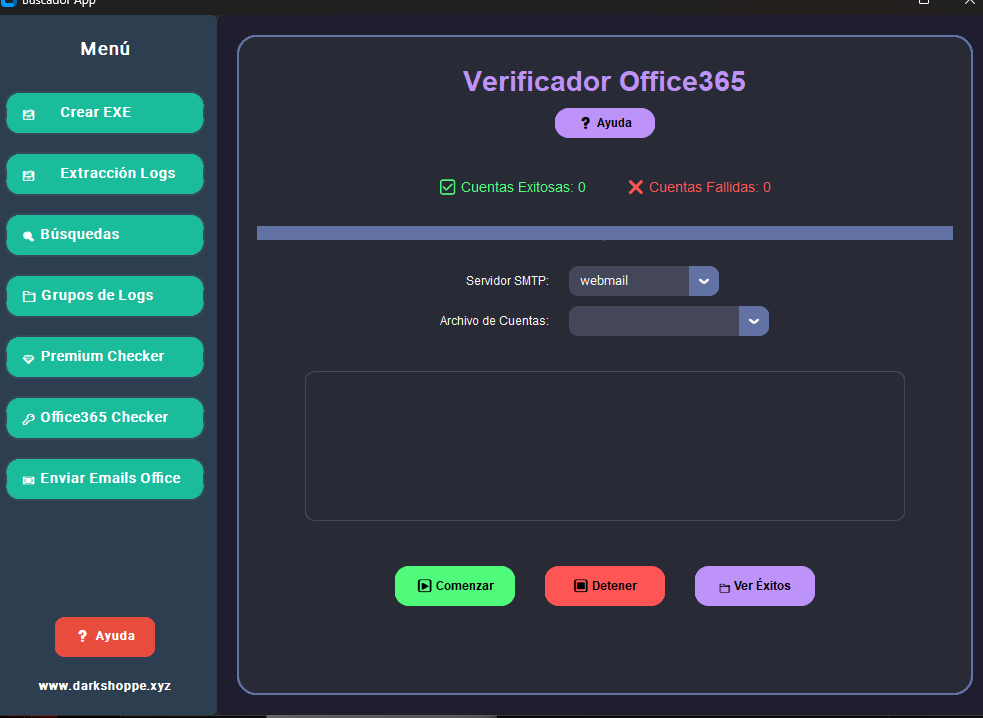Click the diamond icon on Premium Checker
Image resolution: width=983 pixels, height=718 pixels.
point(29,358)
